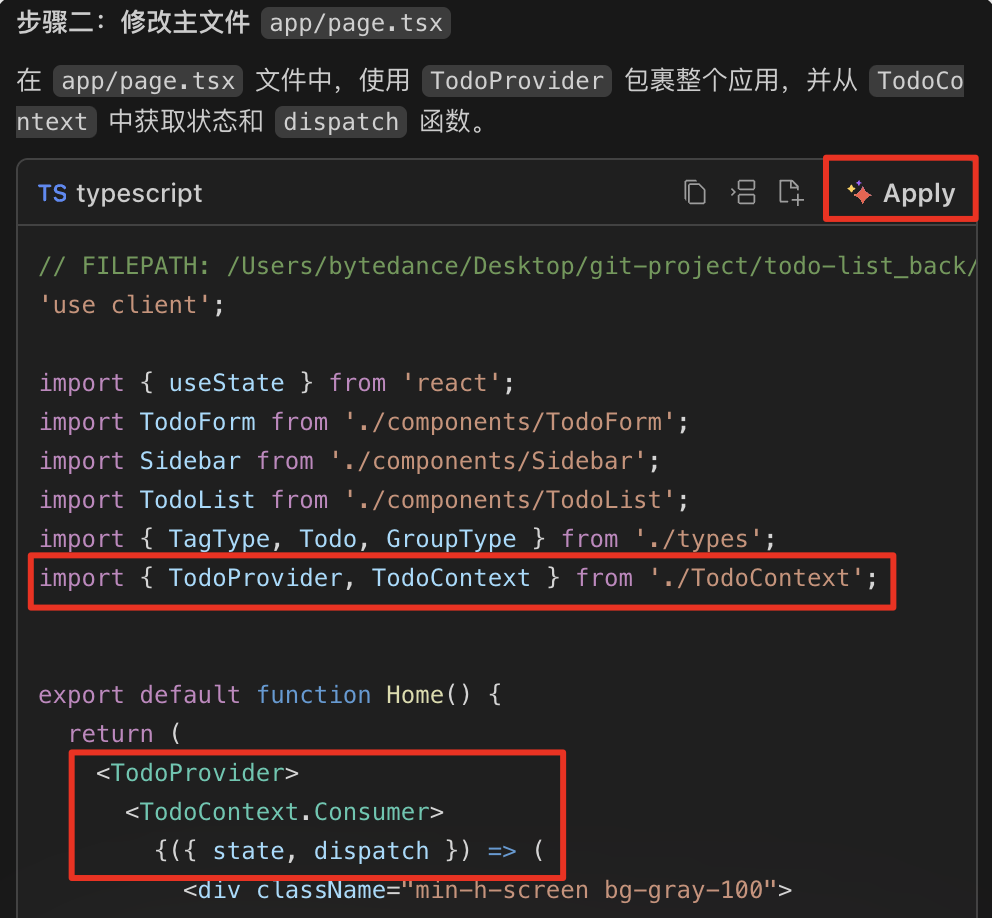Image resolution: width=992 pixels, height=918 pixels.
Task: Click the insert at cursor icon
Action: click(x=743, y=192)
